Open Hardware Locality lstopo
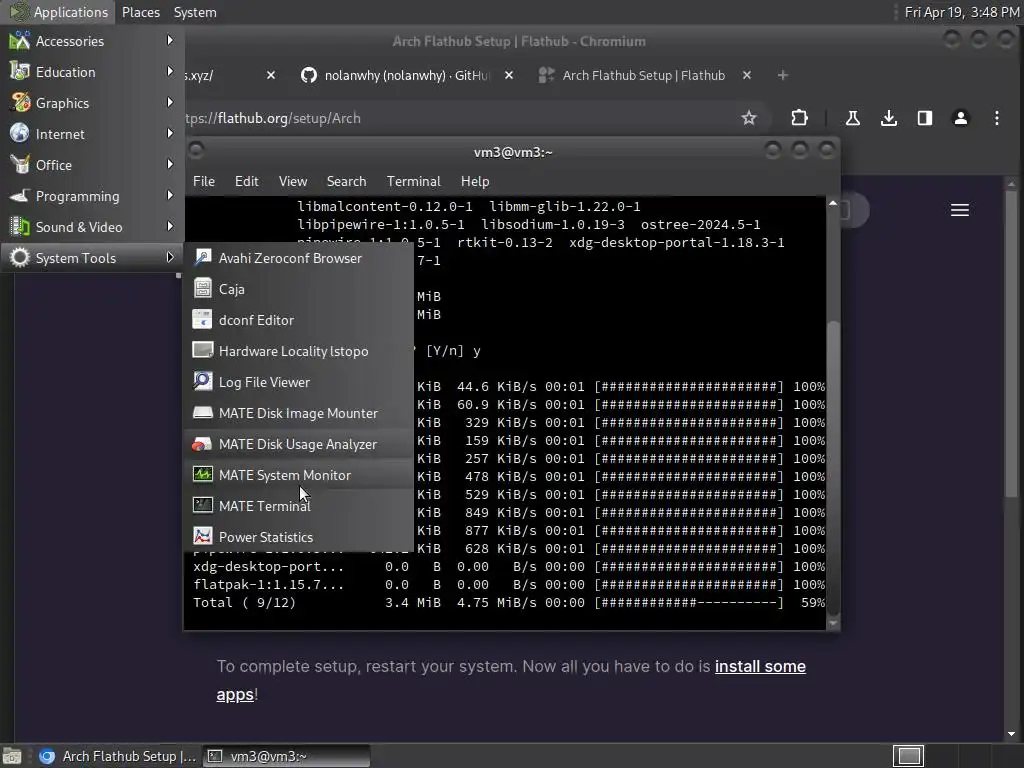Image resolution: width=1024 pixels, height=768 pixels. 299,351
